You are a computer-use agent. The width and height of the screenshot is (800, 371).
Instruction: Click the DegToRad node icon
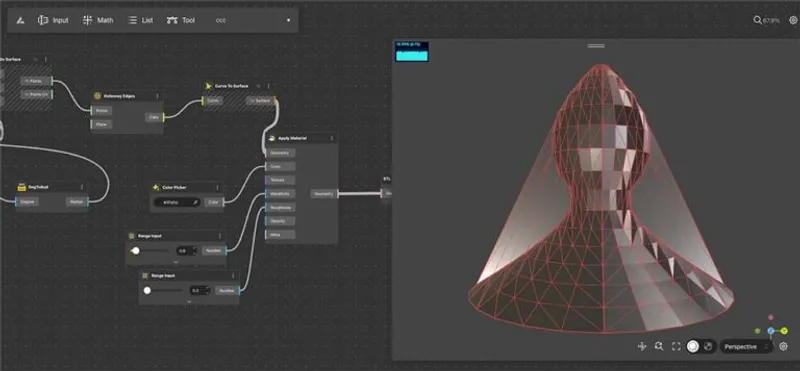pyautogui.click(x=21, y=187)
